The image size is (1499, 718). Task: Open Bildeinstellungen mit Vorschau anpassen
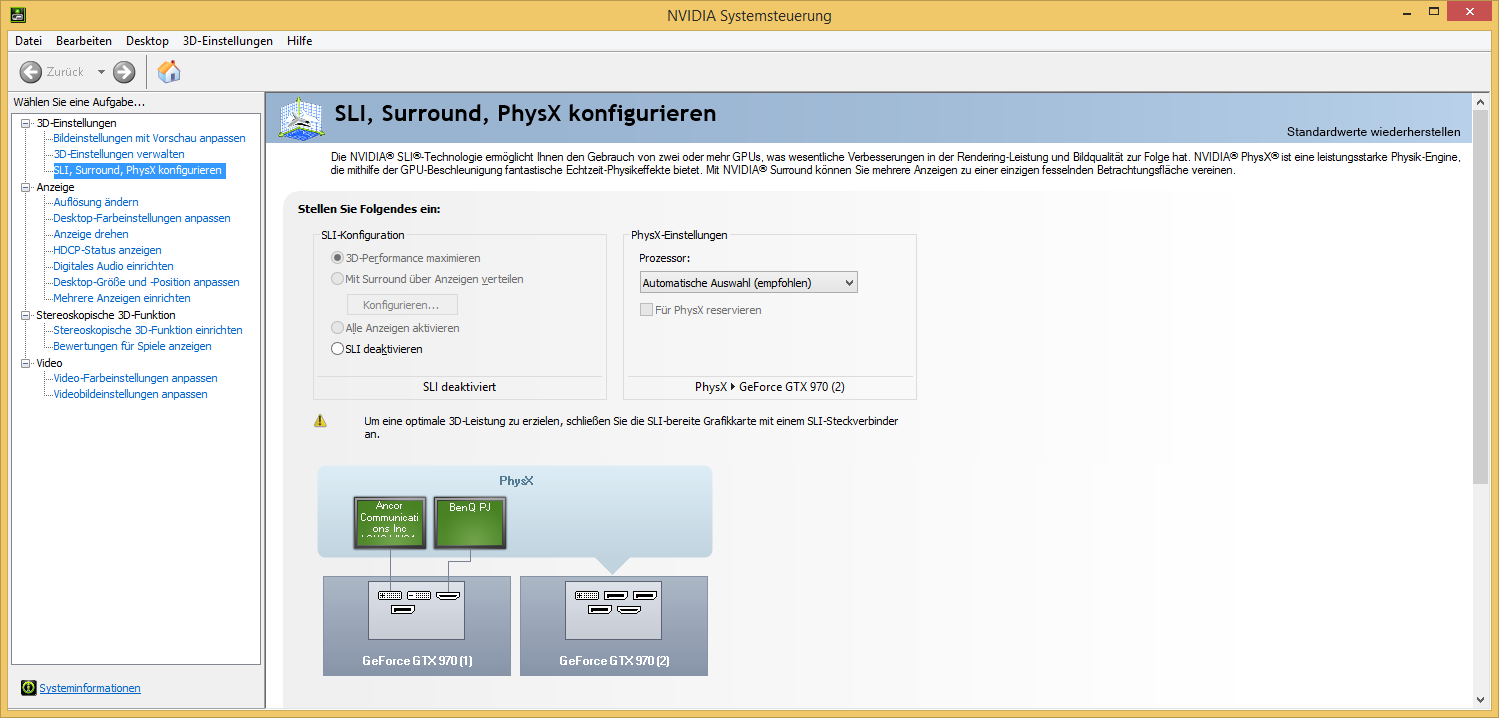pyautogui.click(x=149, y=138)
